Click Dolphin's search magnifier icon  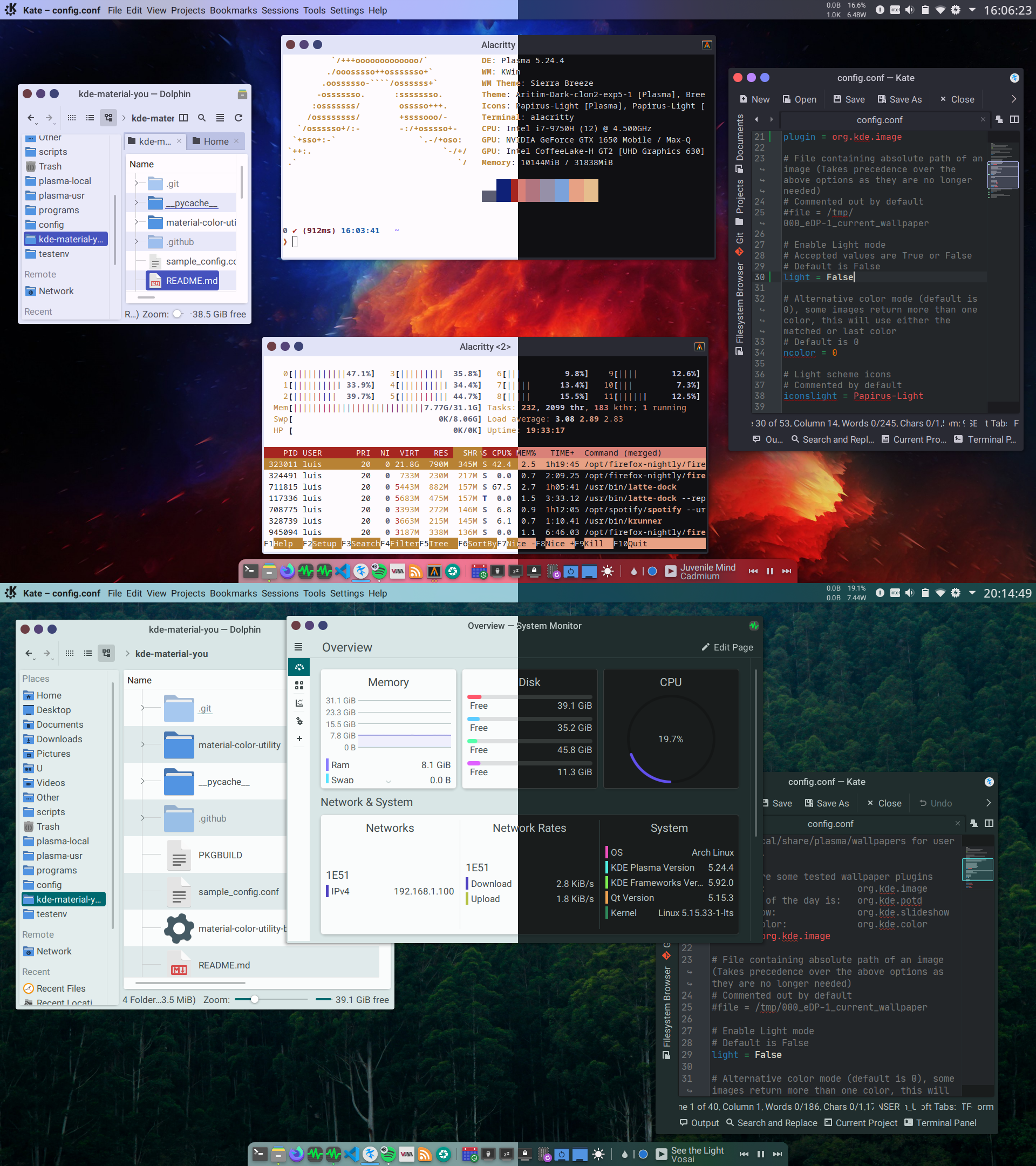click(x=201, y=118)
